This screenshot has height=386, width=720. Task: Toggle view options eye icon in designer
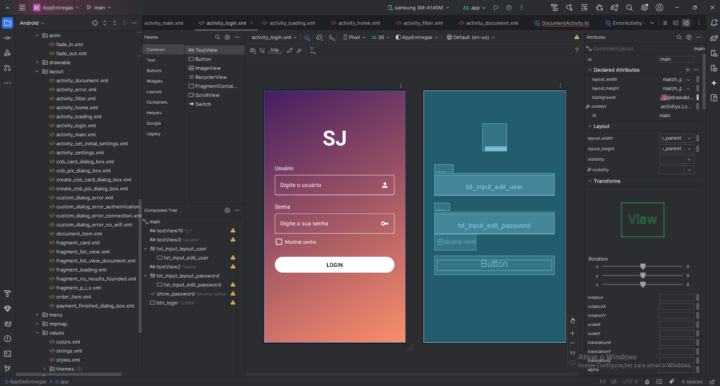[x=253, y=50]
